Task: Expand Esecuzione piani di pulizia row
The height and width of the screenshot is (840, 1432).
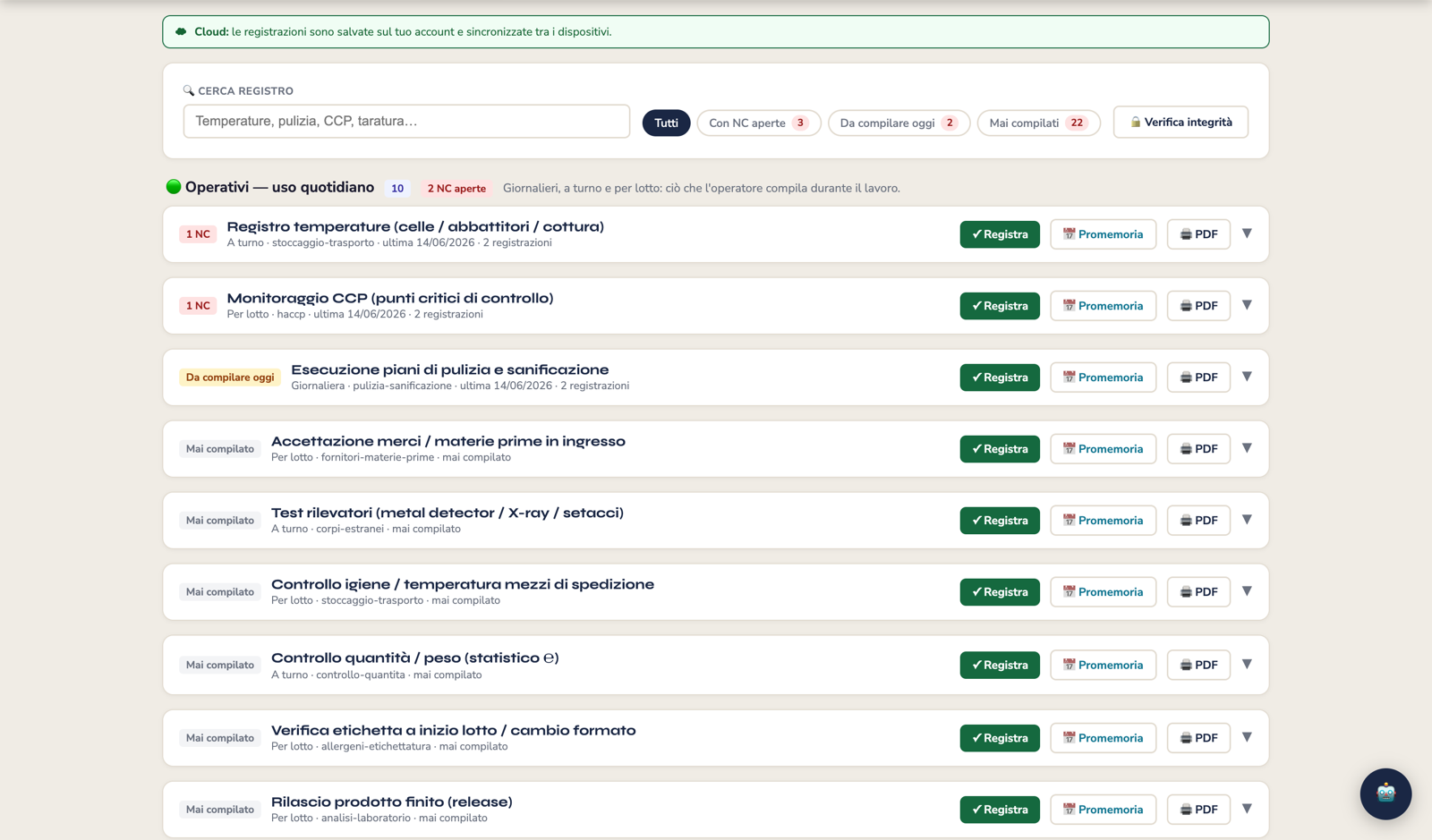Action: pyautogui.click(x=1247, y=377)
